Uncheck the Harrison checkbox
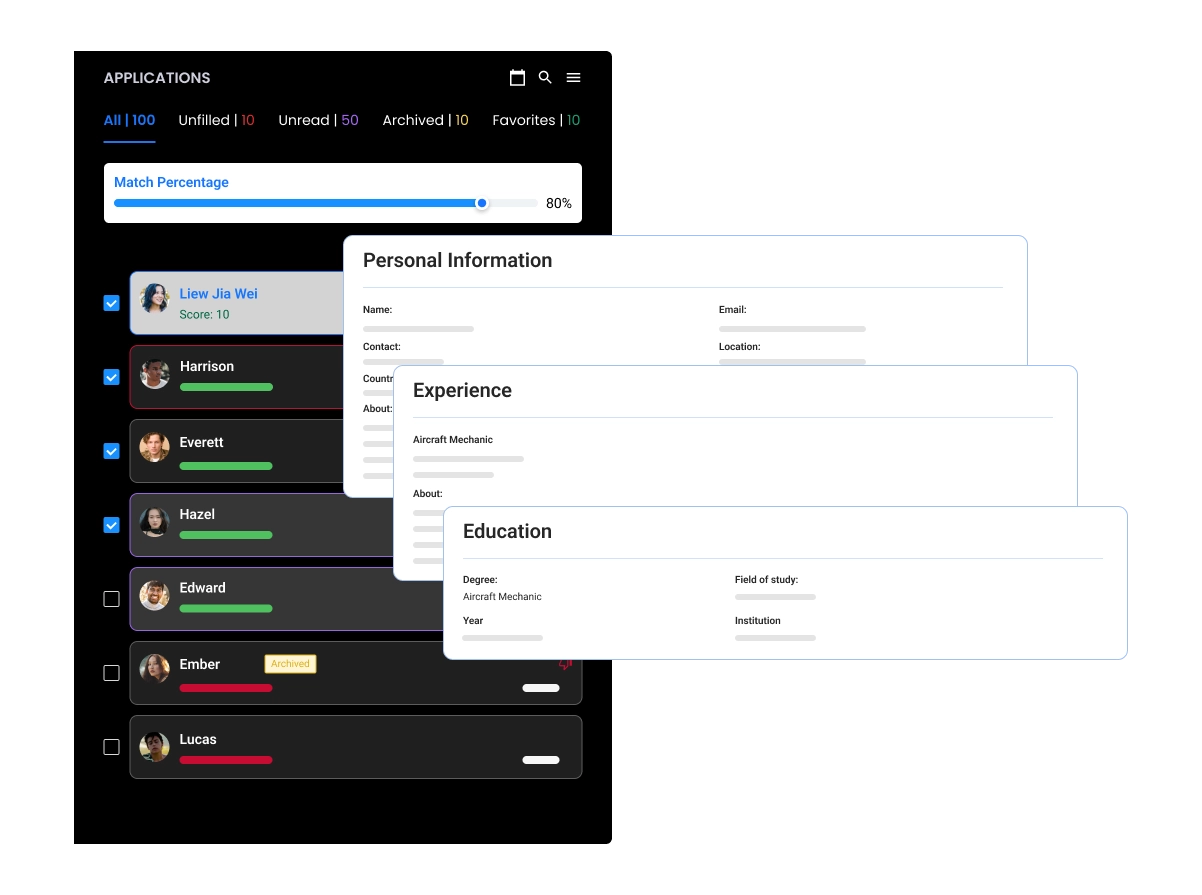The image size is (1202, 895). (x=112, y=377)
